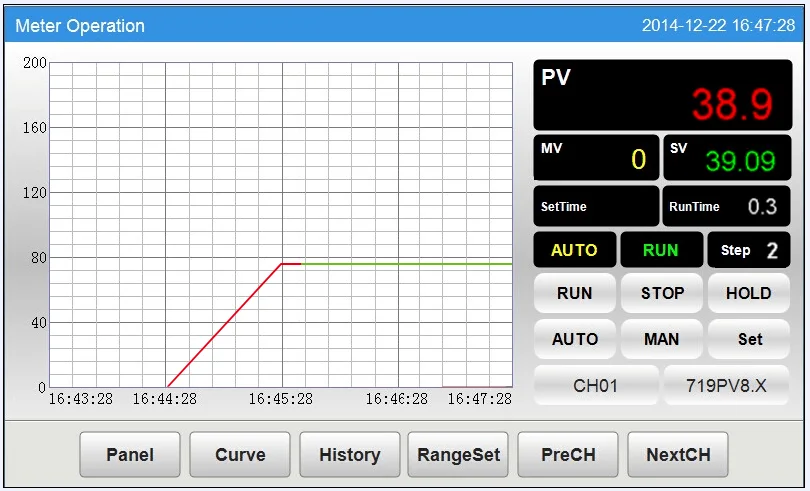Open the Set button
Viewport: 810px width, 491px height.
tap(749, 339)
